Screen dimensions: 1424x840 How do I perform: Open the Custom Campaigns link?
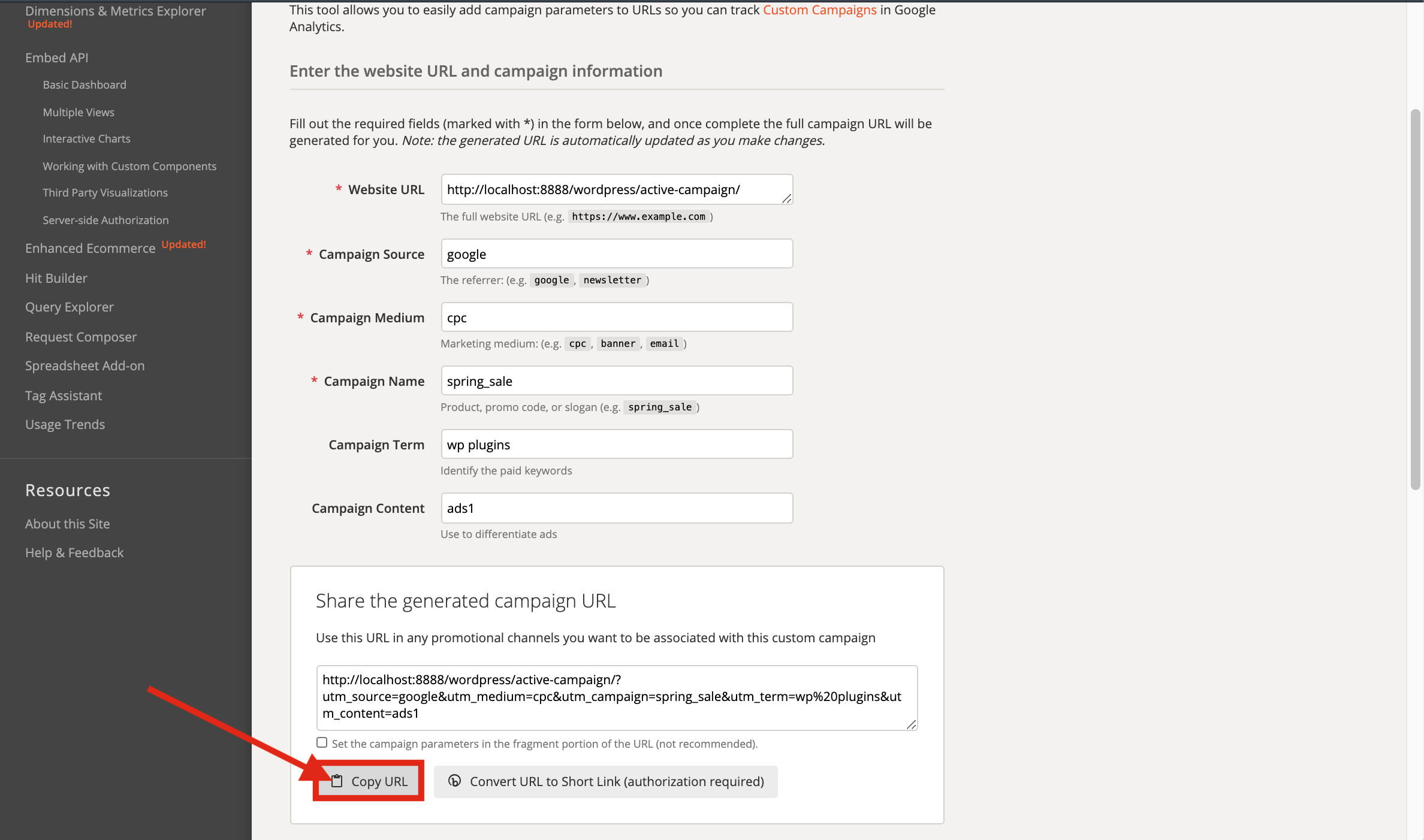819,10
